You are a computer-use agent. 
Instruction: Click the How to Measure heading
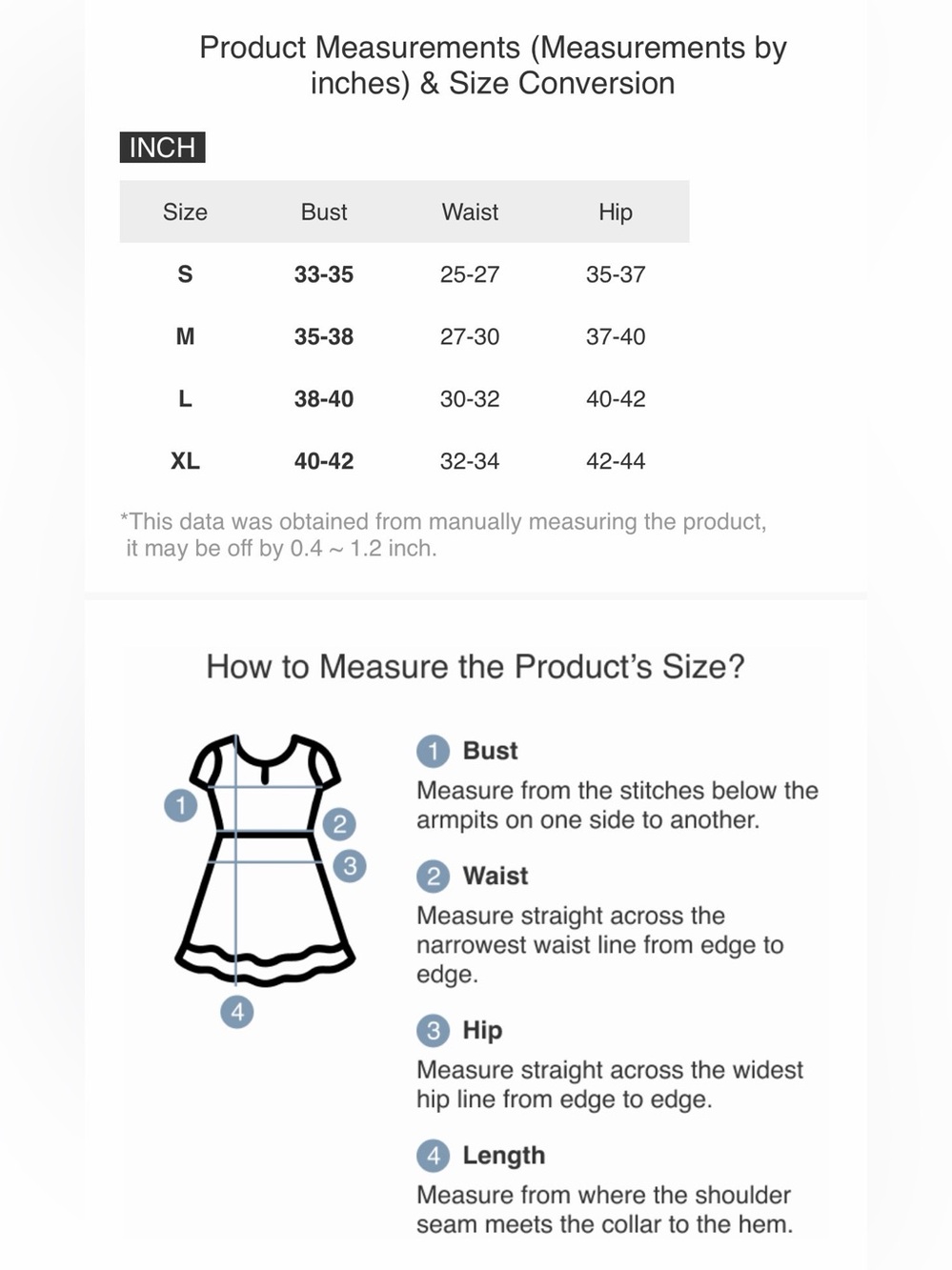[x=476, y=667]
